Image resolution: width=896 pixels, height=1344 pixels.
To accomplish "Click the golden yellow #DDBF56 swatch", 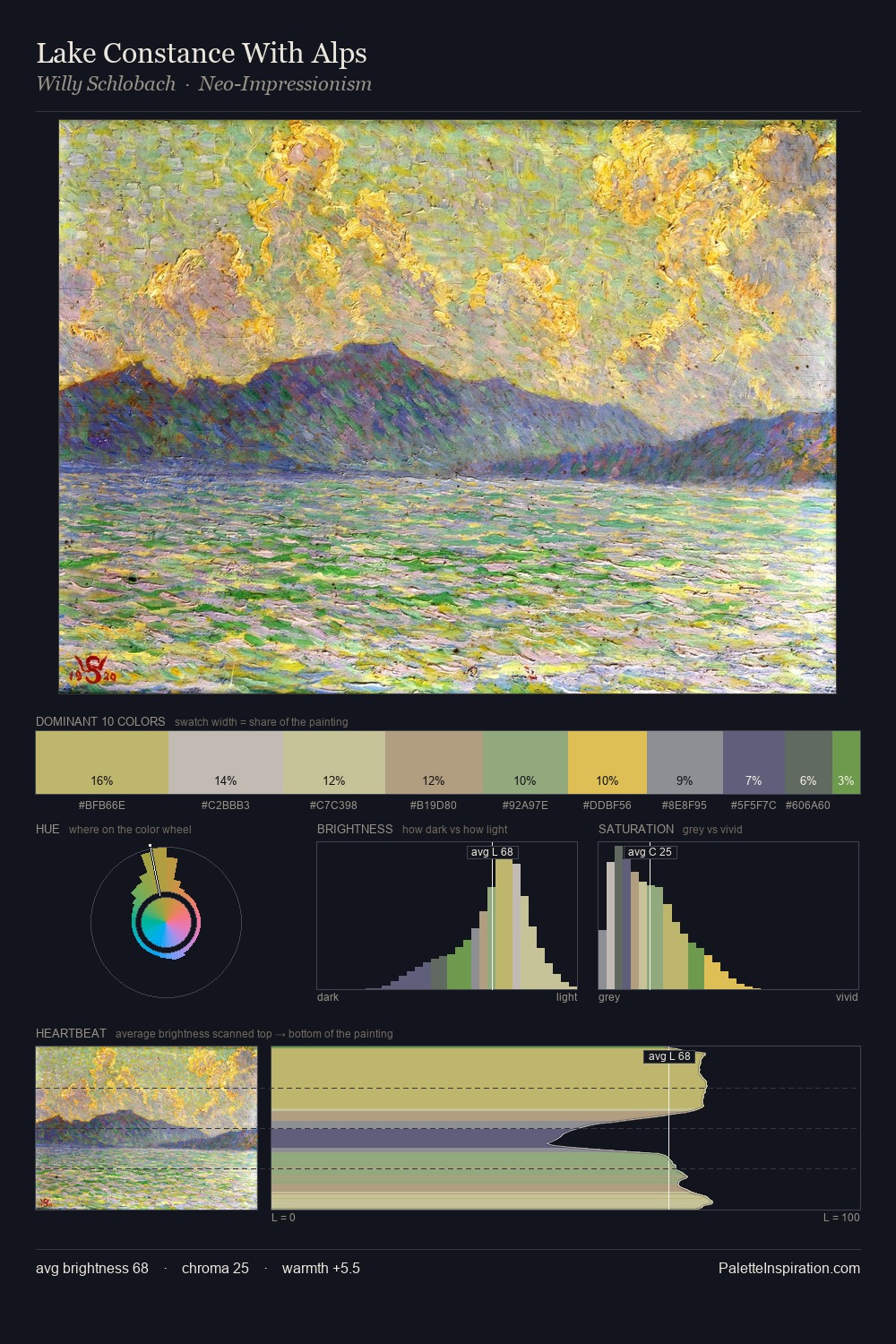I will [607, 762].
